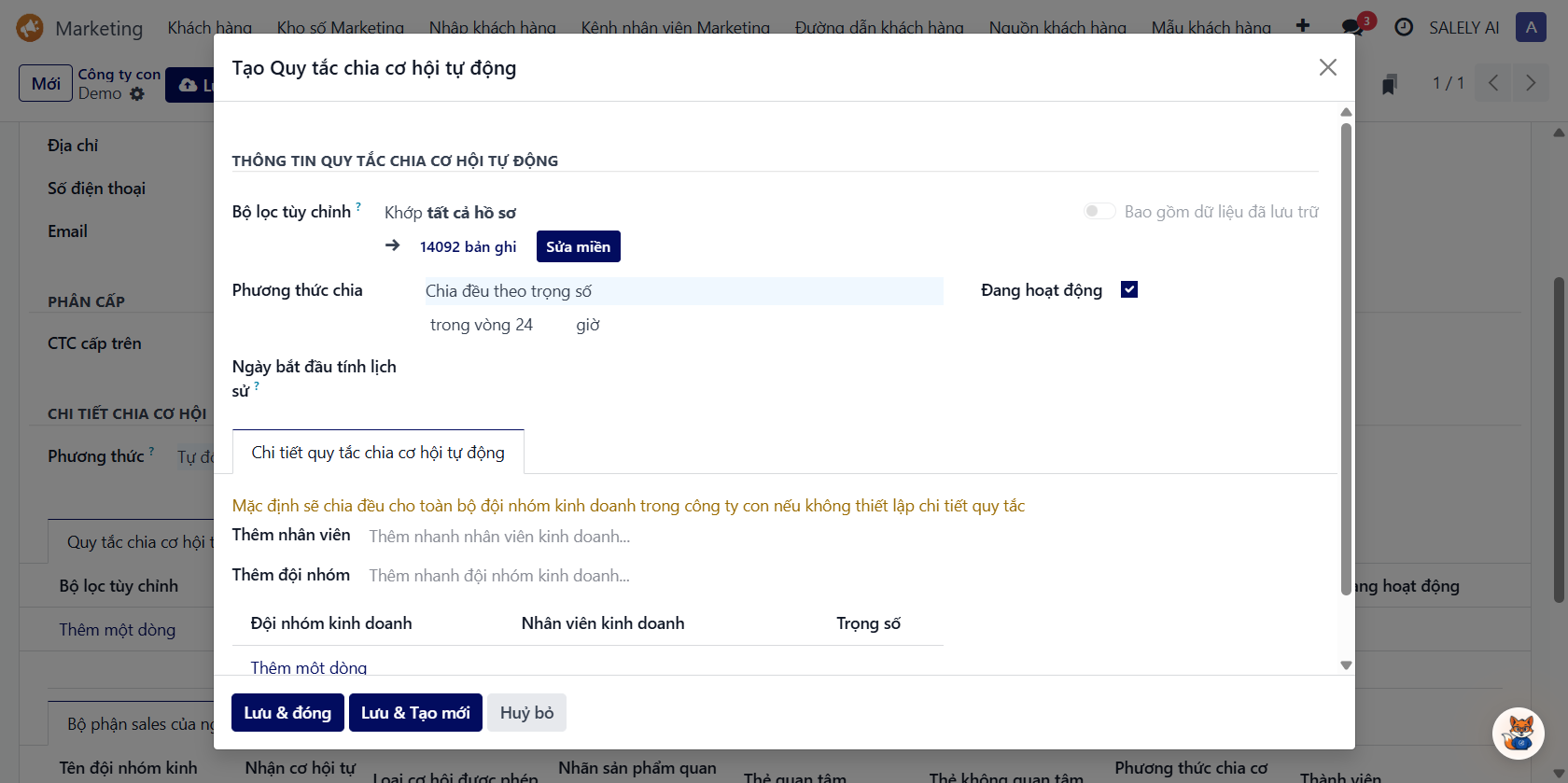Click the Huỷ bỏ button
1568x783 pixels.
click(x=526, y=713)
